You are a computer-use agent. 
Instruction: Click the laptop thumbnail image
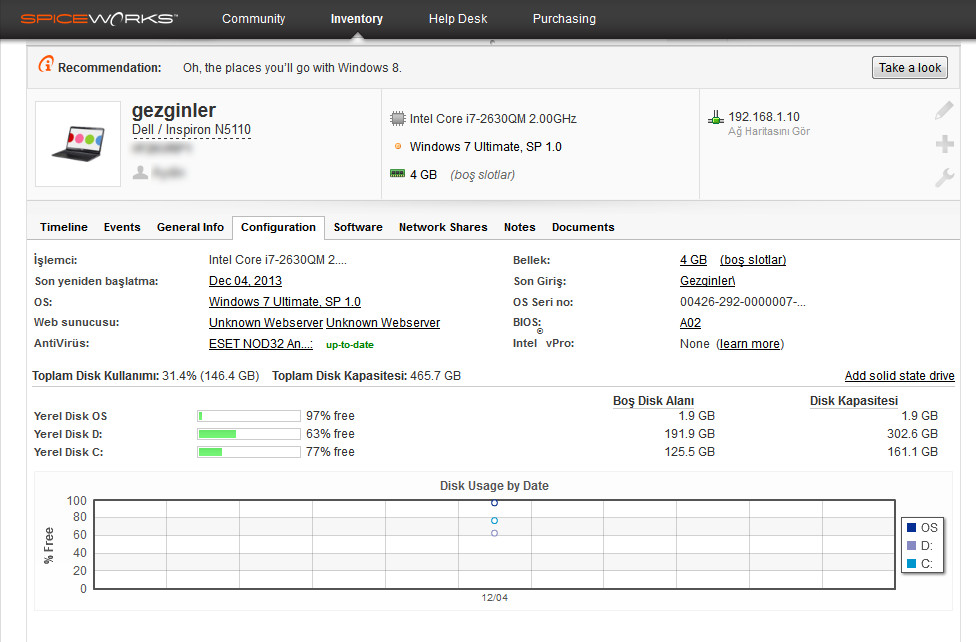click(x=77, y=143)
